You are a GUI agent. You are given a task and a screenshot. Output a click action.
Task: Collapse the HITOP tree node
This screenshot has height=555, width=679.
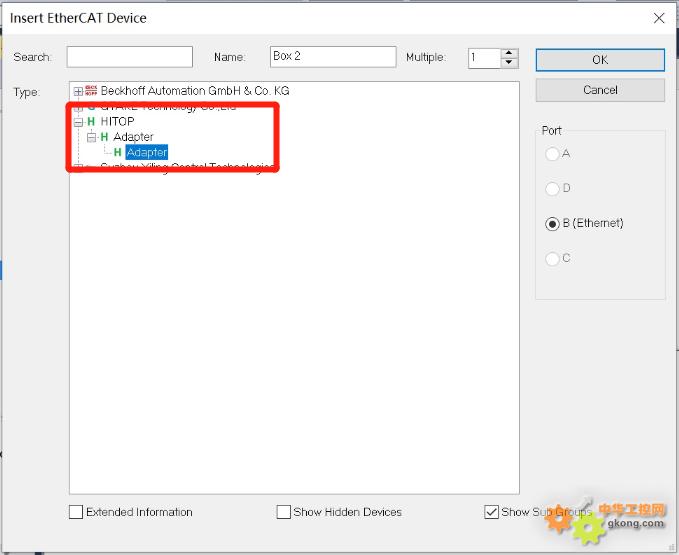[78, 122]
